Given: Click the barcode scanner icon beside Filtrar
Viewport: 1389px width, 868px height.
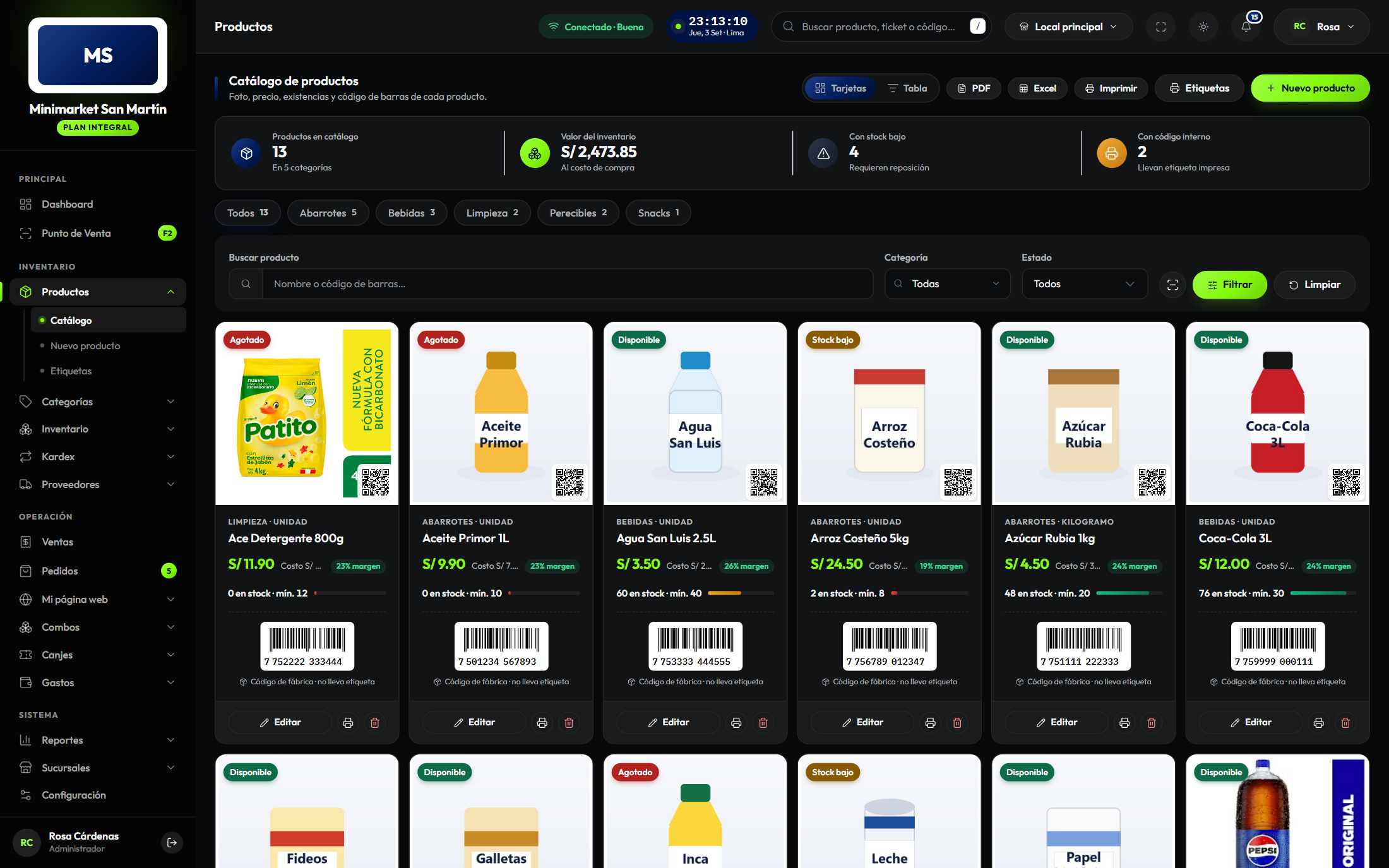Looking at the screenshot, I should coord(1172,285).
